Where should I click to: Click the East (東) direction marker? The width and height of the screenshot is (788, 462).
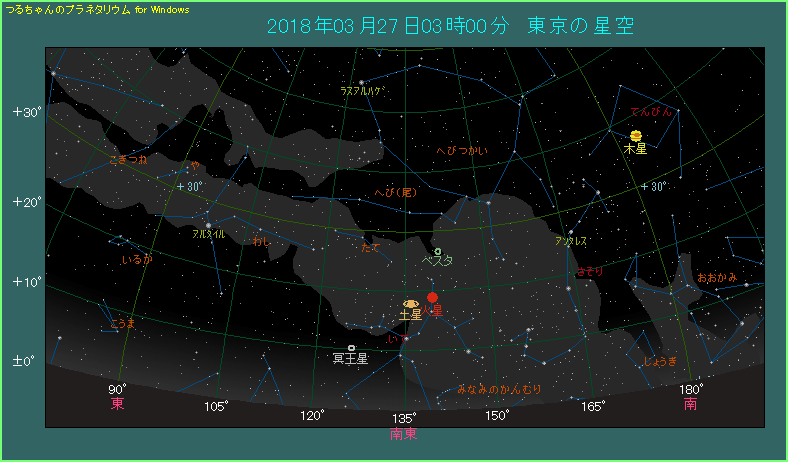click(117, 404)
